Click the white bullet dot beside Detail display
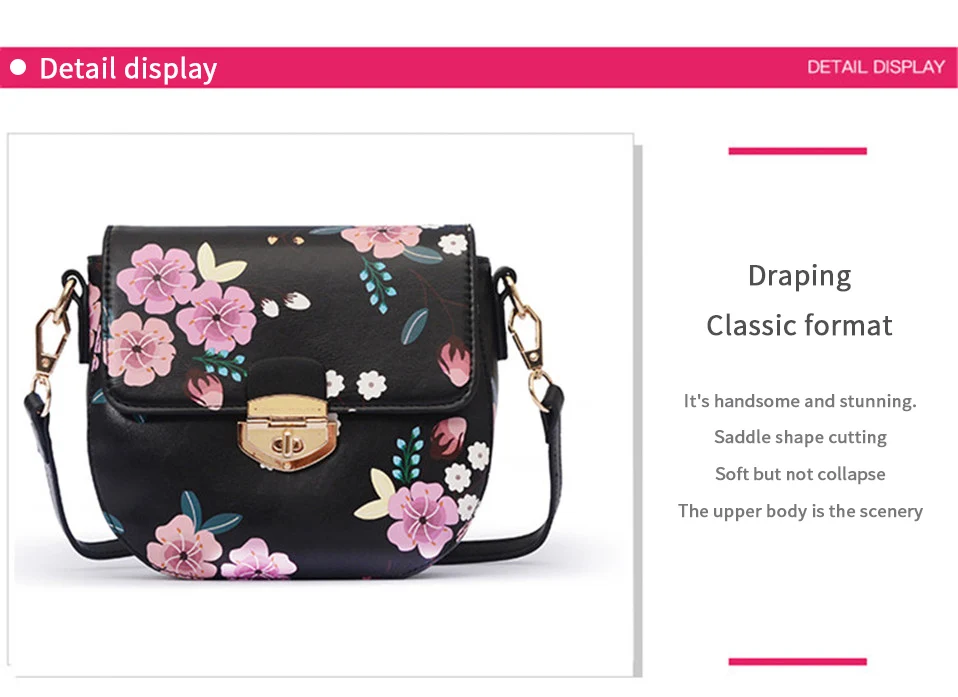 pyautogui.click(x=18, y=67)
